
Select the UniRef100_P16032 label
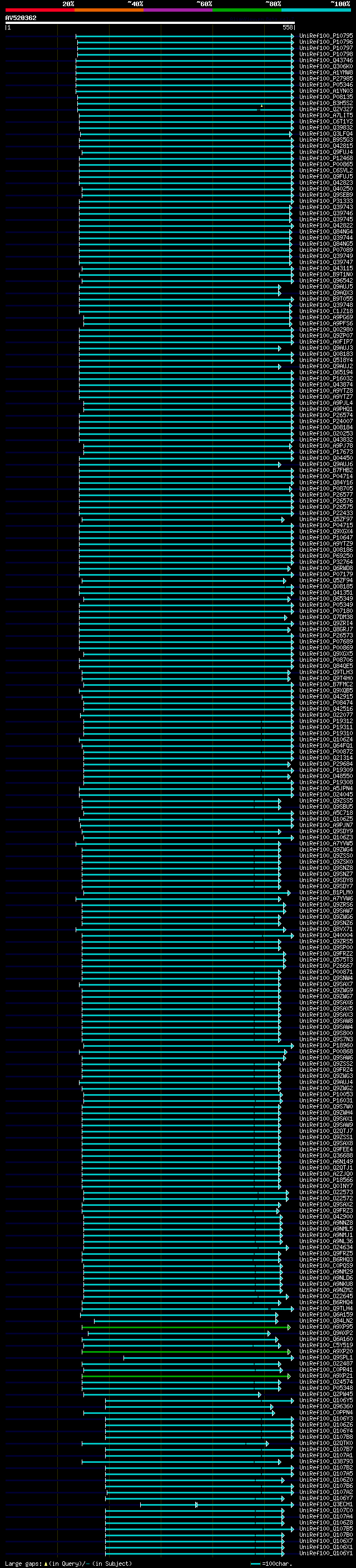pyautogui.click(x=326, y=379)
